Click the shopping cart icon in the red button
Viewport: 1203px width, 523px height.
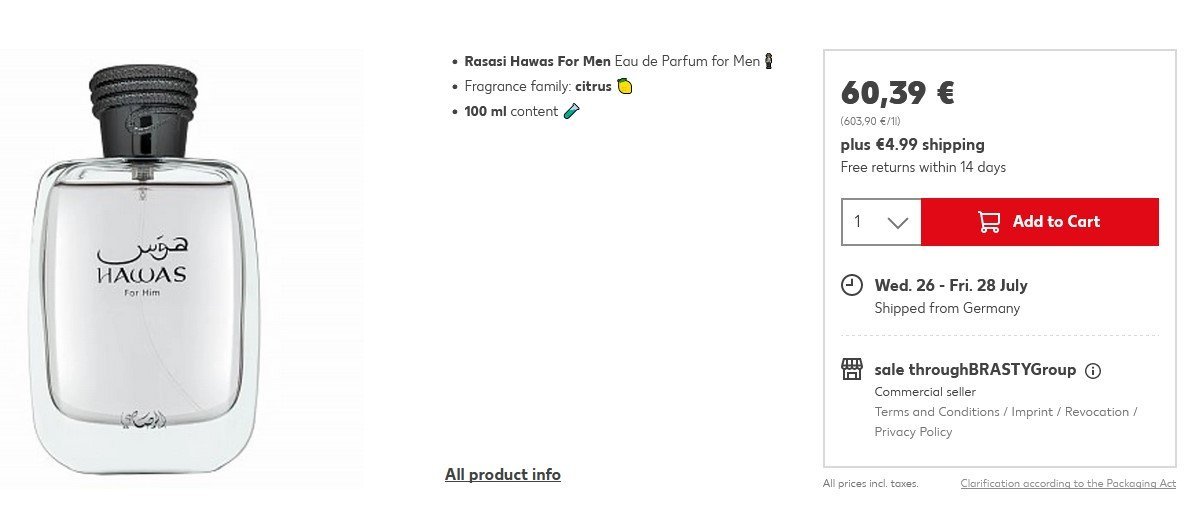pos(989,222)
